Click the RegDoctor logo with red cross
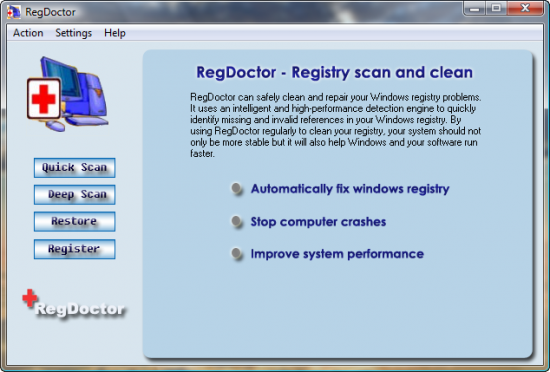Viewport: 550px width, 372px height. [73, 304]
